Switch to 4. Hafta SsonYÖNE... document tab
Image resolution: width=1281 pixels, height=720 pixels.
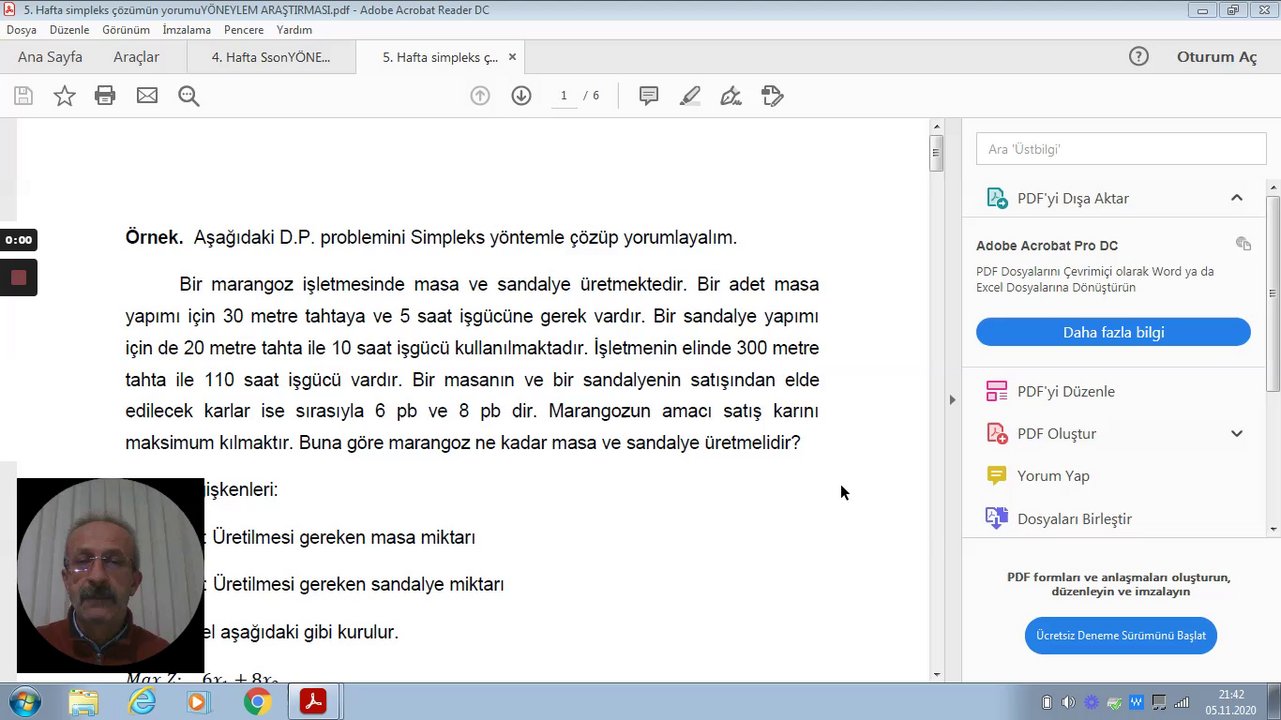(x=271, y=57)
